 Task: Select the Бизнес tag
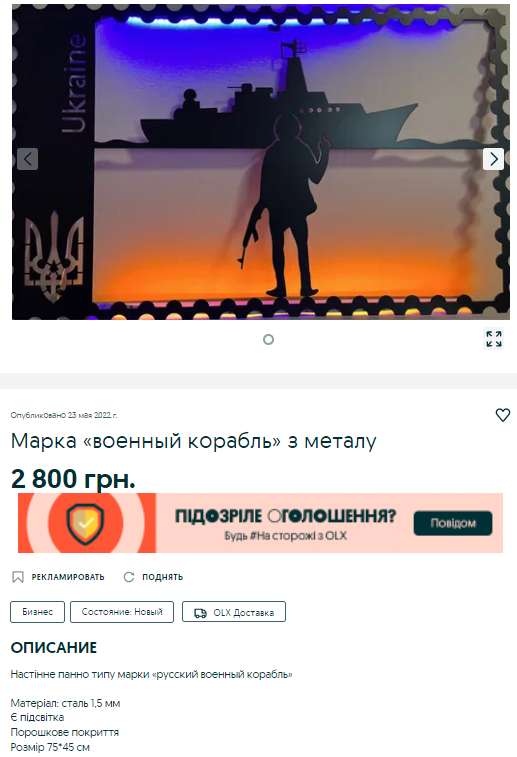[x=37, y=612]
